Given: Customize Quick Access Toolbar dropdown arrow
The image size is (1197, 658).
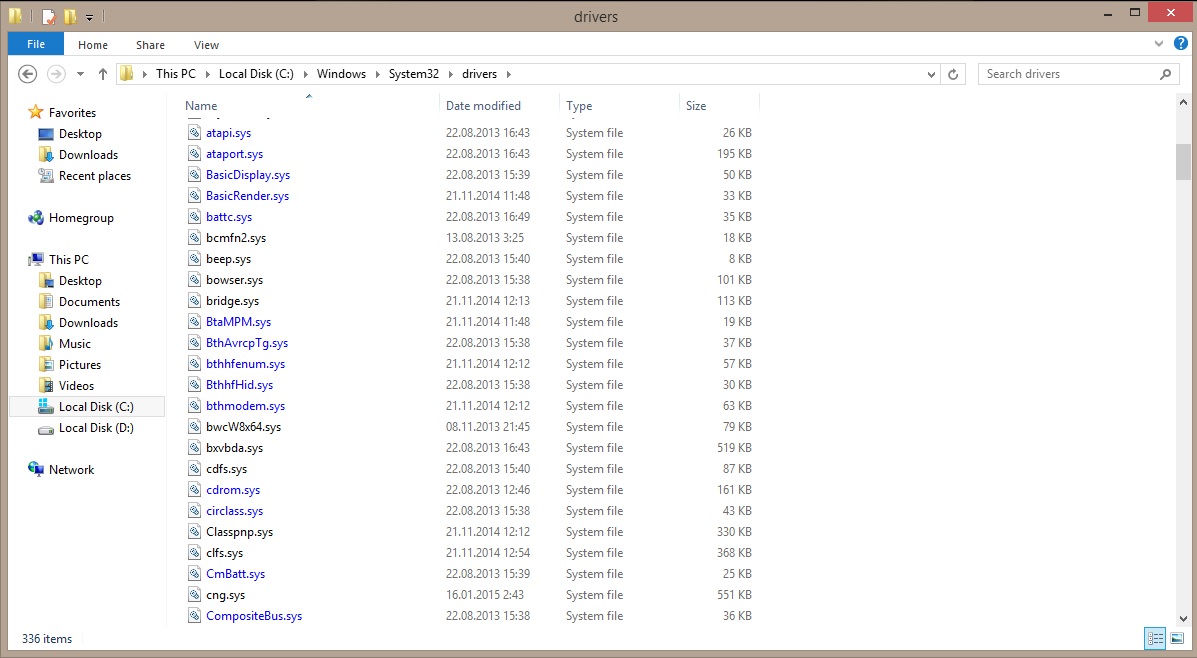Looking at the screenshot, I should tap(89, 17).
